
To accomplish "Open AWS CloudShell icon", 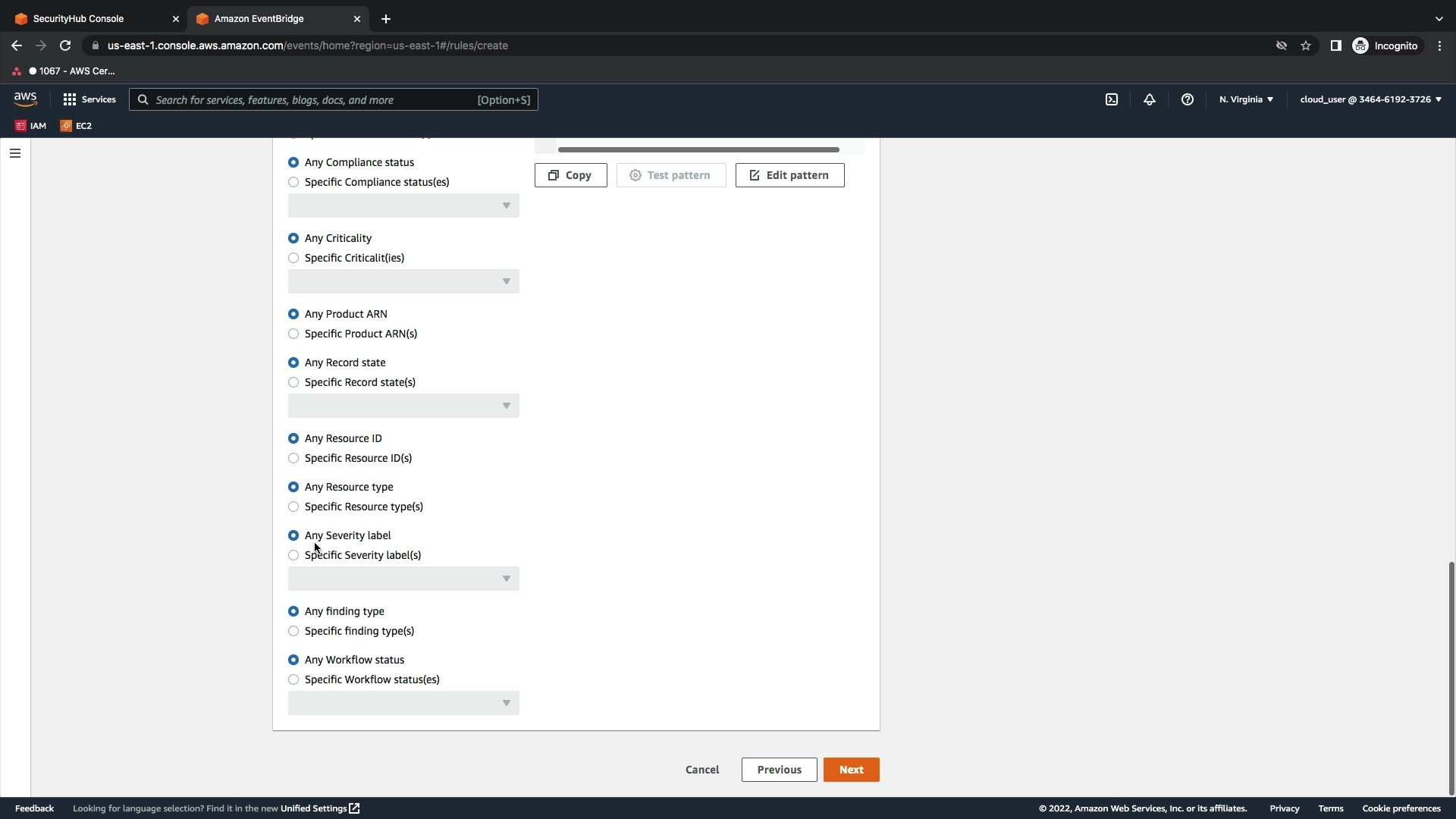I will click(x=1112, y=99).
